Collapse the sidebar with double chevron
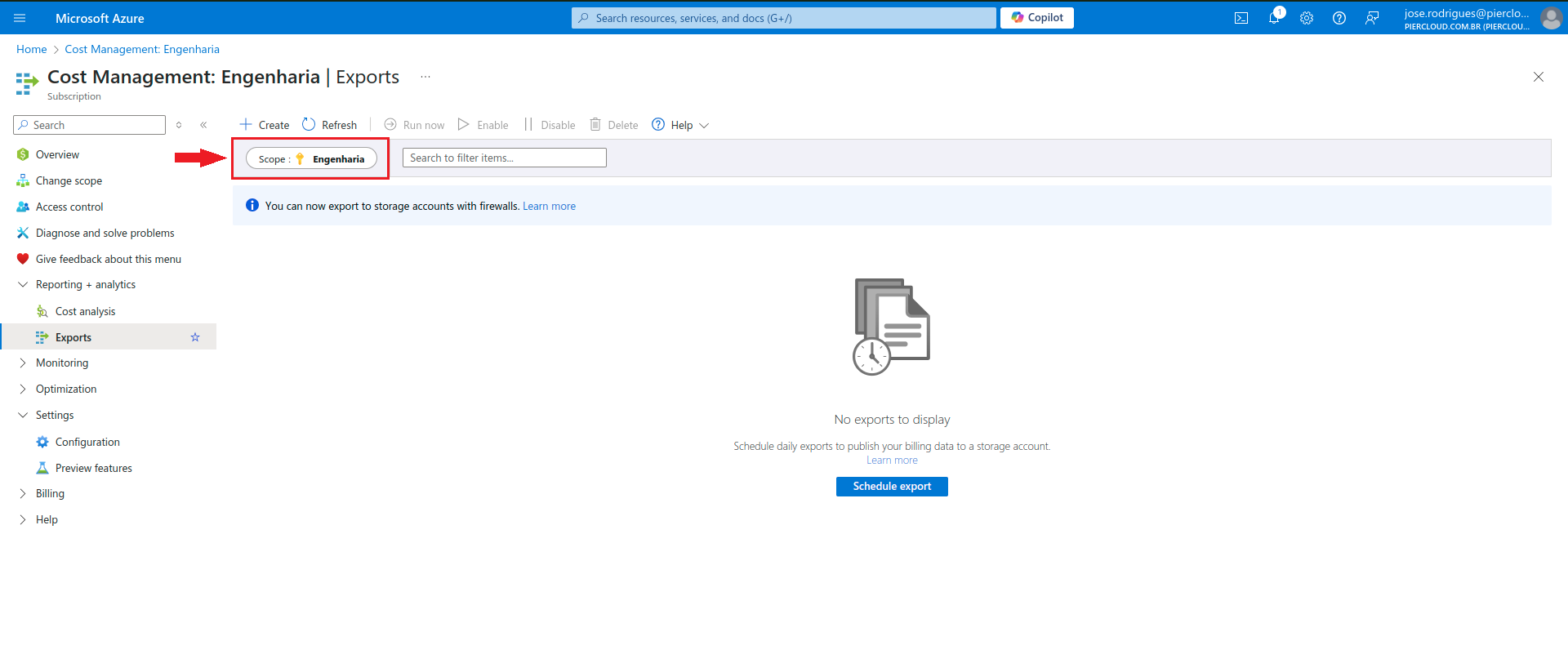This screenshot has width=1568, height=672. point(203,125)
